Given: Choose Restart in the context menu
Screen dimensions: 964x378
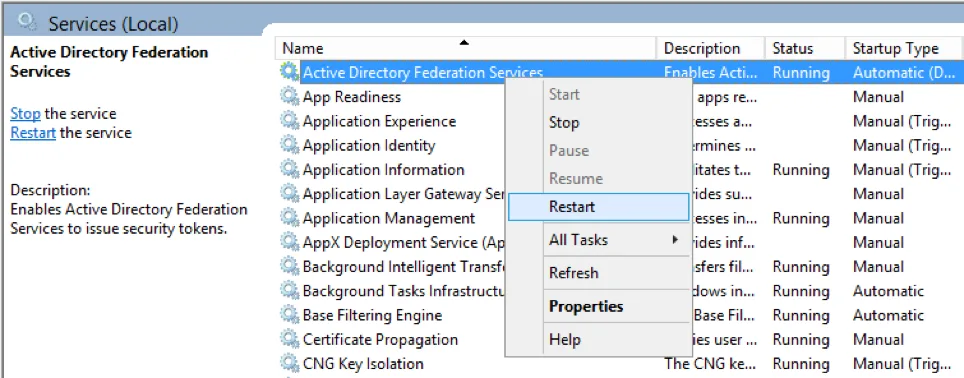Looking at the screenshot, I should [x=598, y=207].
